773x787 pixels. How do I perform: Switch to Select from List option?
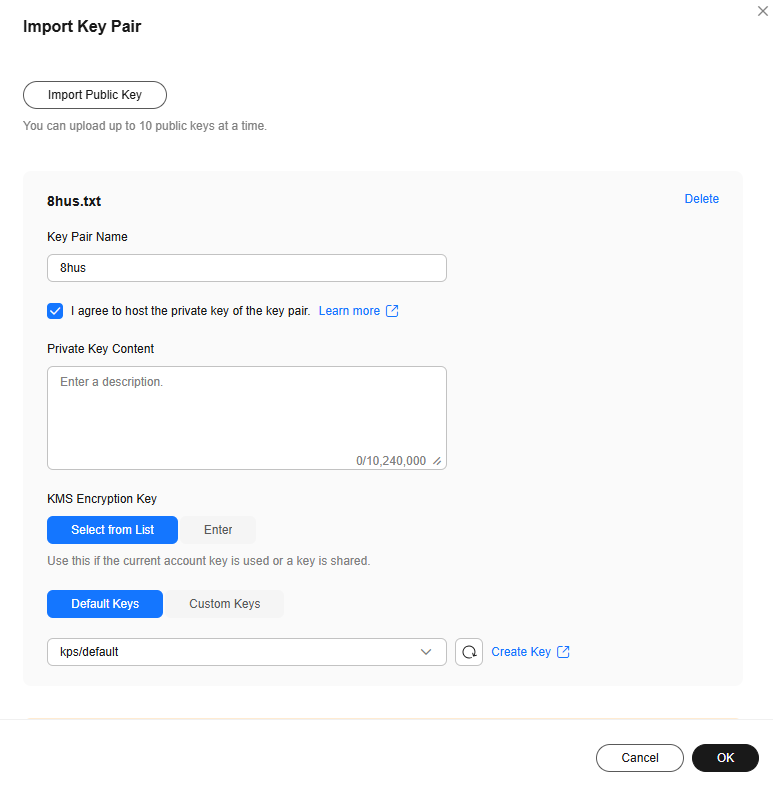(x=112, y=530)
